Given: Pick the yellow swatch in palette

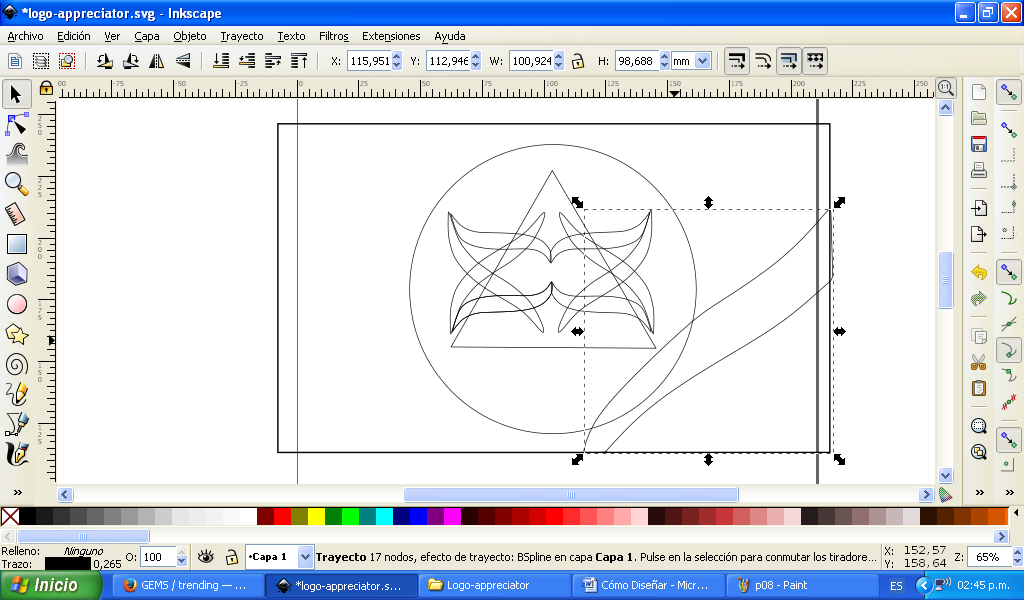Looking at the screenshot, I should 316,516.
